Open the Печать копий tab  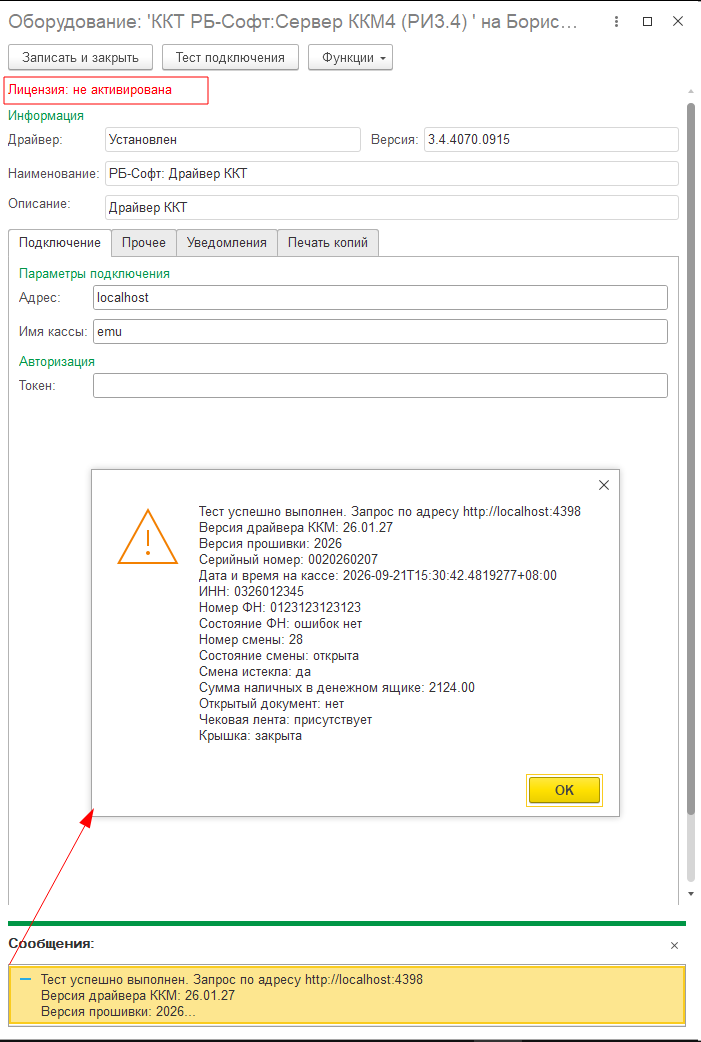pos(328,243)
